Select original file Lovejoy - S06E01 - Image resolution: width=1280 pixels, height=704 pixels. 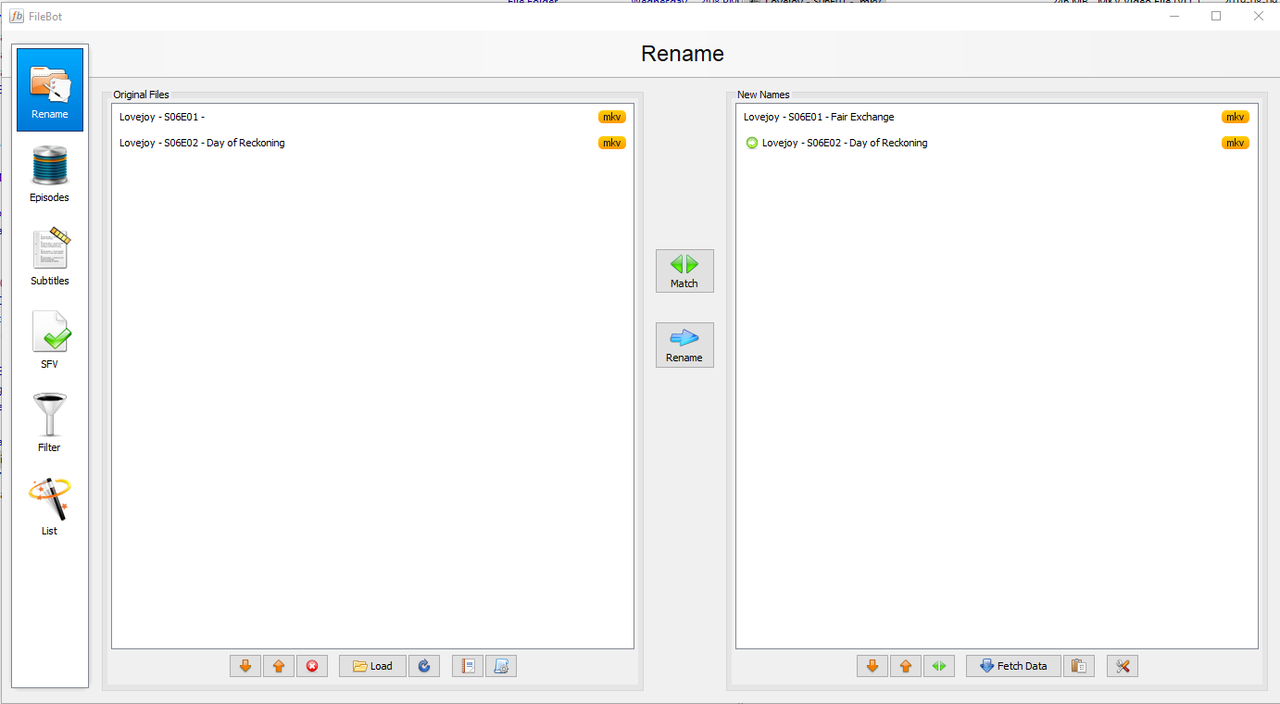pos(372,117)
